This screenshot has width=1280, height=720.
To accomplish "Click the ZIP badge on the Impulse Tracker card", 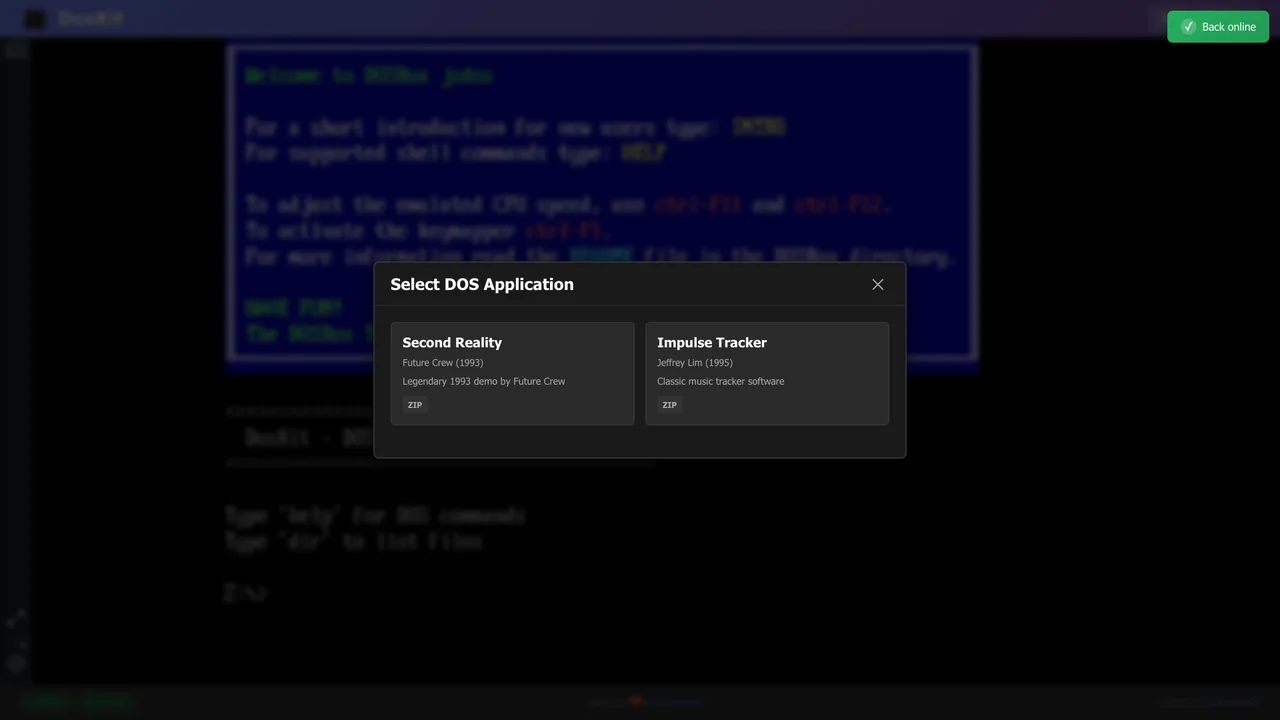I will (x=669, y=404).
